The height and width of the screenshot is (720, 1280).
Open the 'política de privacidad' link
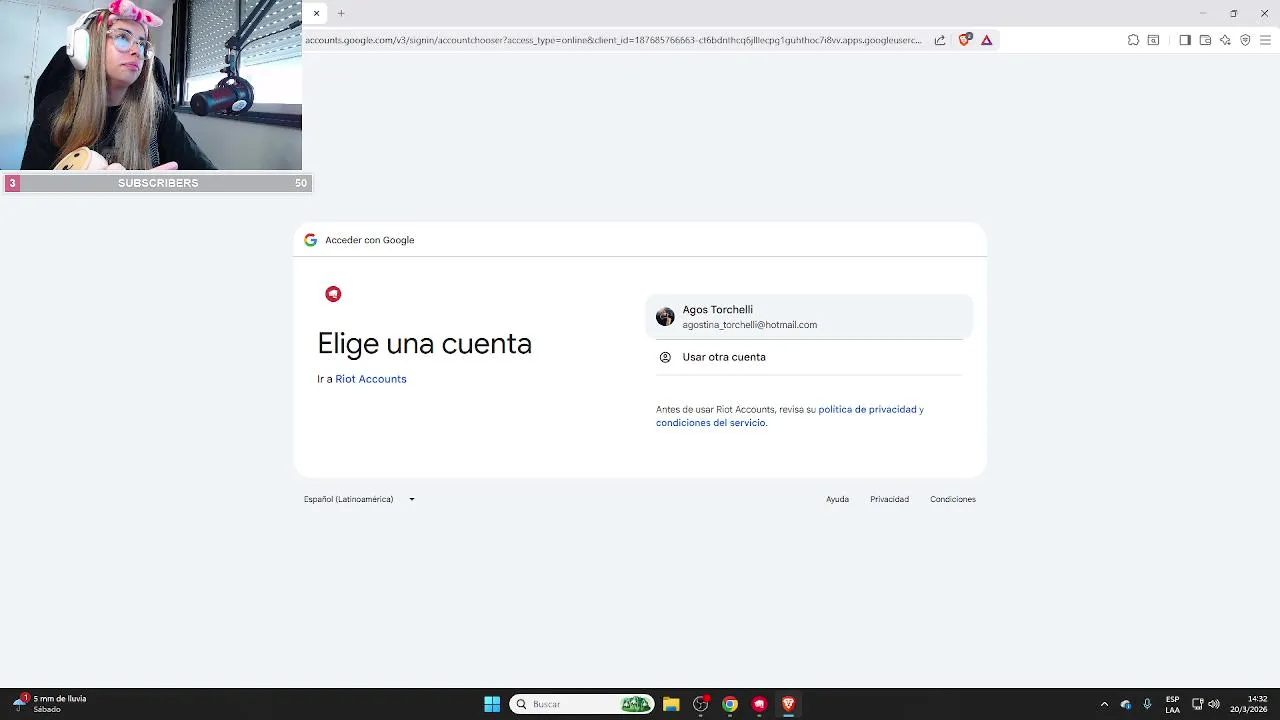coord(867,409)
